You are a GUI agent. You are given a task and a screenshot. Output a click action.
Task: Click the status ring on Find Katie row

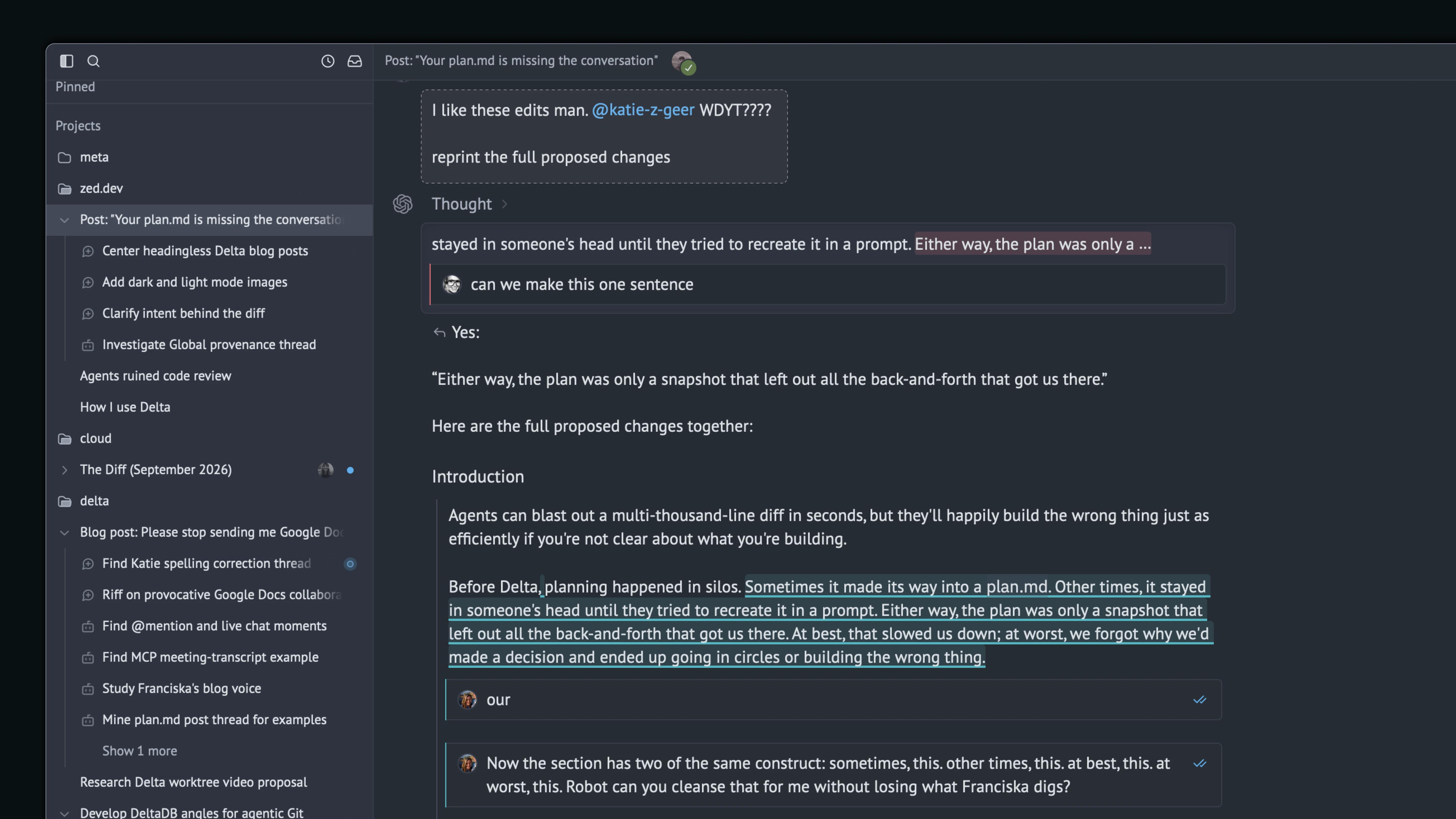point(350,564)
